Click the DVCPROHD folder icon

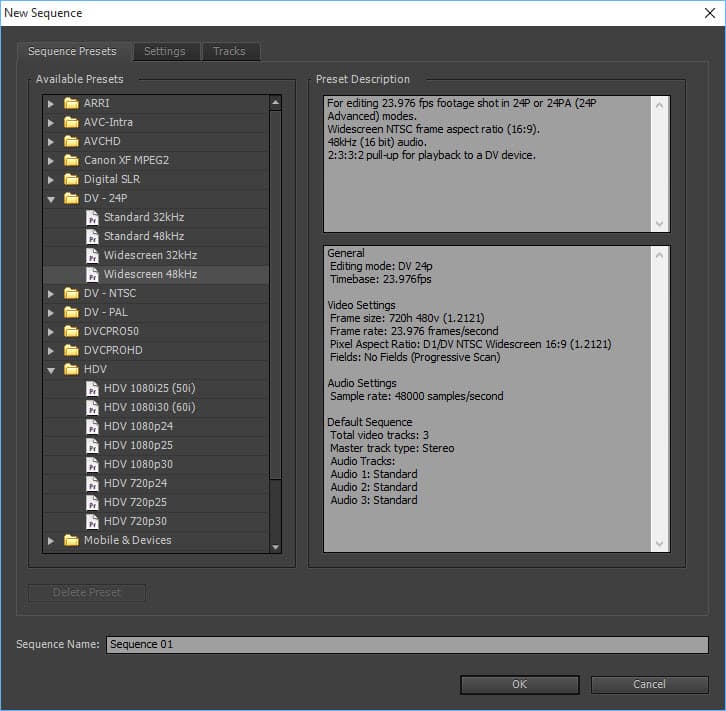coord(71,350)
